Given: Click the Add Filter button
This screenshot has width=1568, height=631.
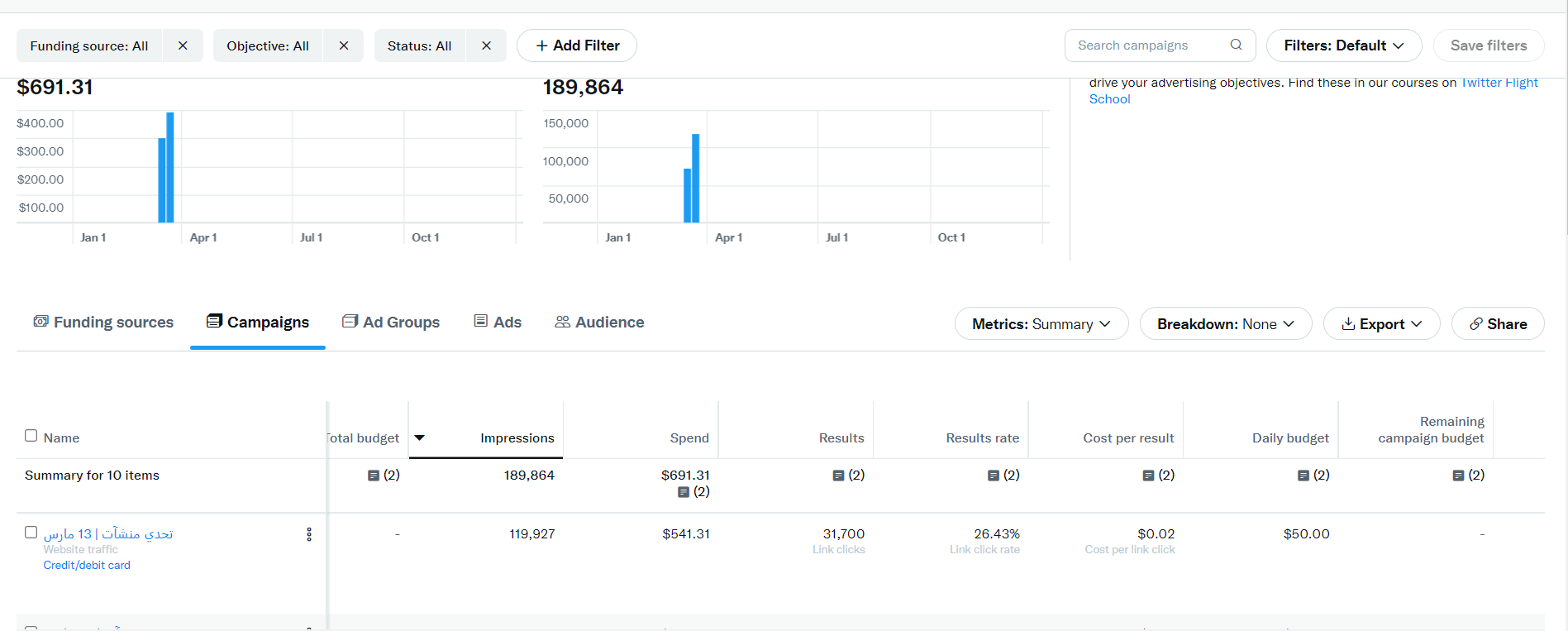Looking at the screenshot, I should point(577,45).
